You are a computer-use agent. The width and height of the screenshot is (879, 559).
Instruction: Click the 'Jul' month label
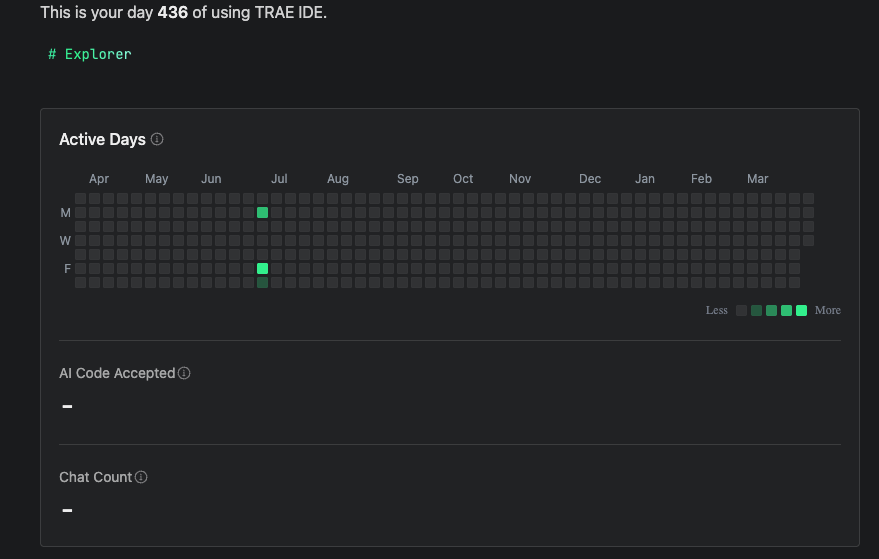click(279, 179)
